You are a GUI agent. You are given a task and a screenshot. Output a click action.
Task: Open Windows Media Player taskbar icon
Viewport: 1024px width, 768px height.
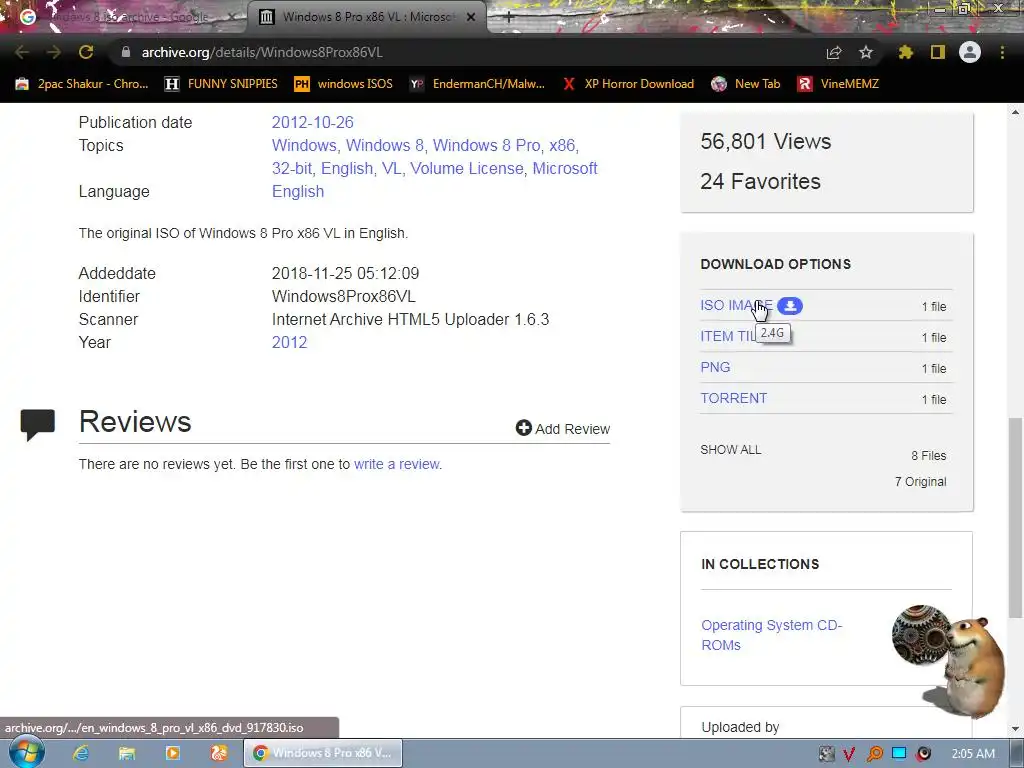(172, 753)
